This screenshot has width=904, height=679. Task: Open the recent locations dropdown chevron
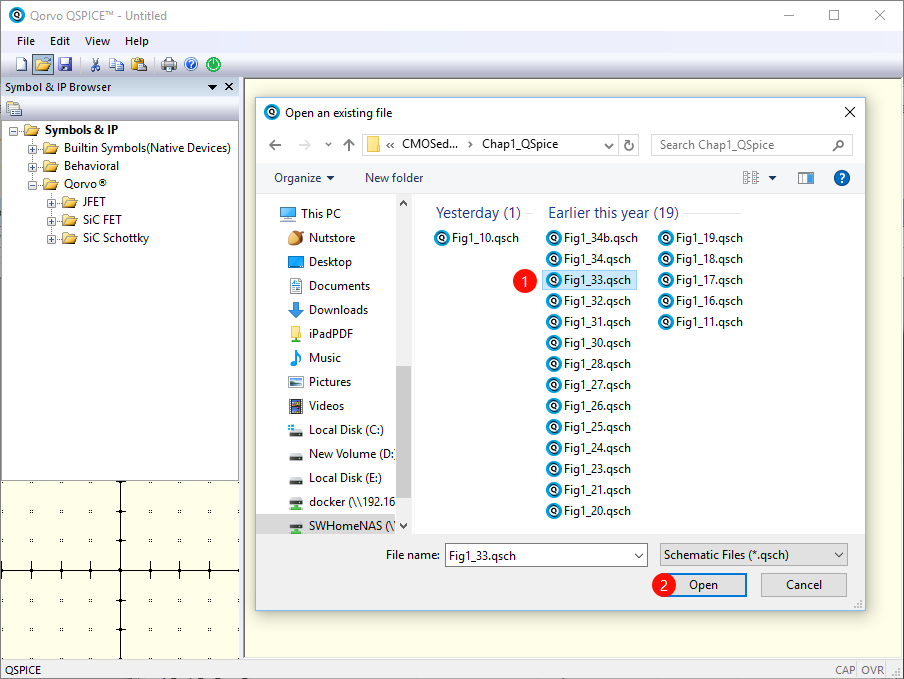[x=328, y=145]
